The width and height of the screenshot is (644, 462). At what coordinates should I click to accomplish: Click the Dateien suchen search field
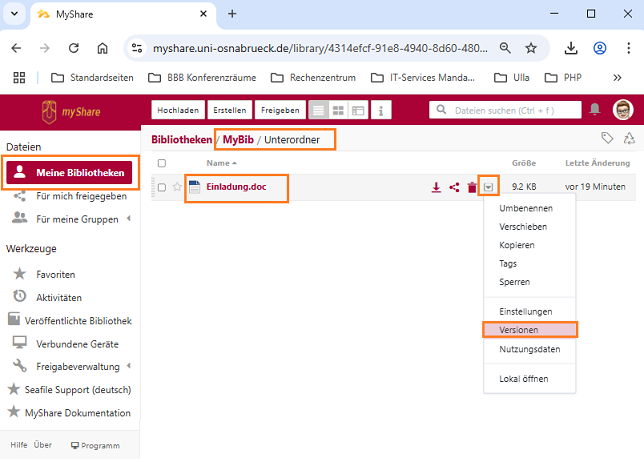pos(510,110)
